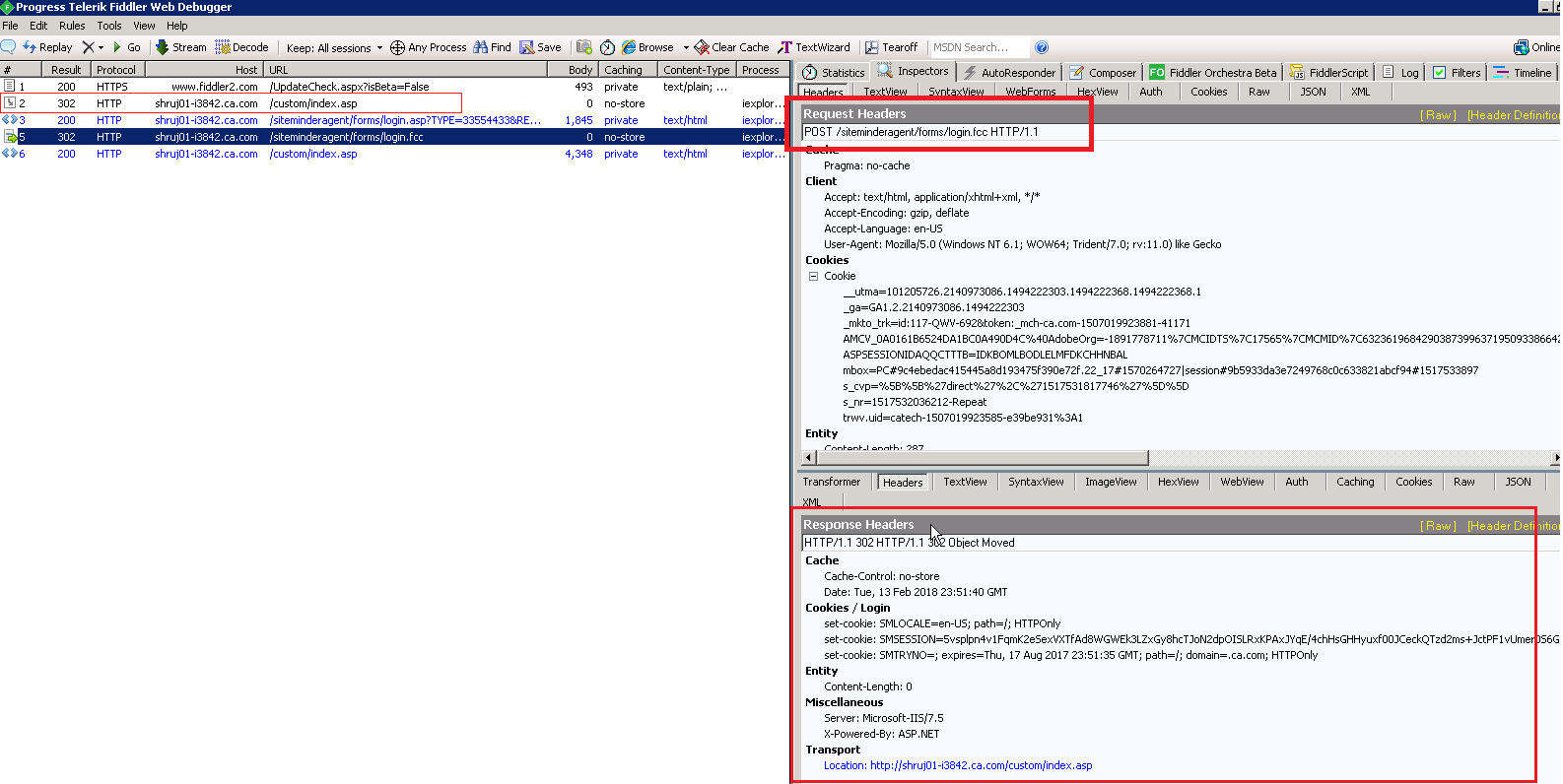Image resolution: width=1563 pixels, height=784 pixels.
Task: Open the File menu
Action: pyautogui.click(x=10, y=26)
